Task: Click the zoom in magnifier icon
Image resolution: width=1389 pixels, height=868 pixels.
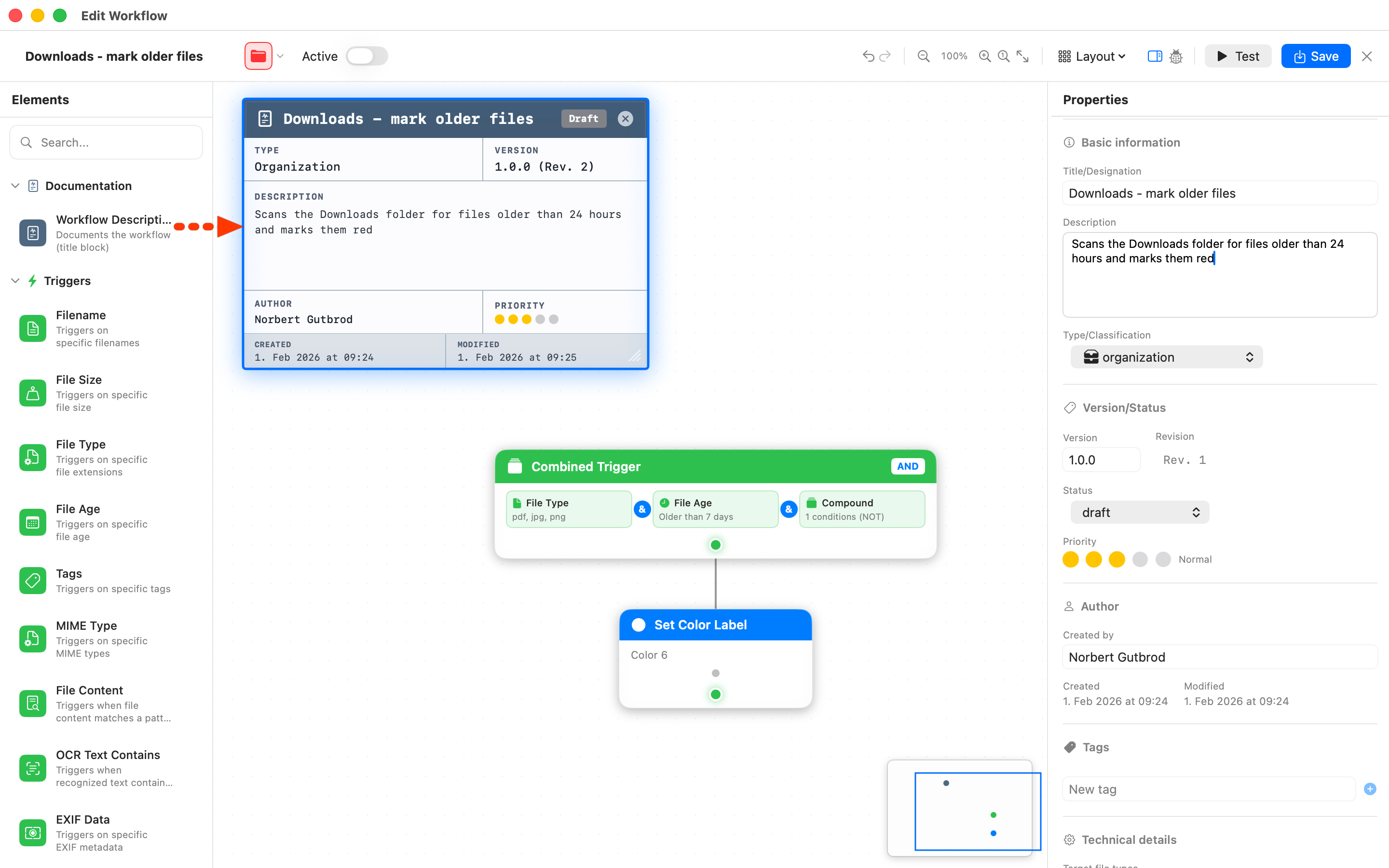Action: pos(985,56)
